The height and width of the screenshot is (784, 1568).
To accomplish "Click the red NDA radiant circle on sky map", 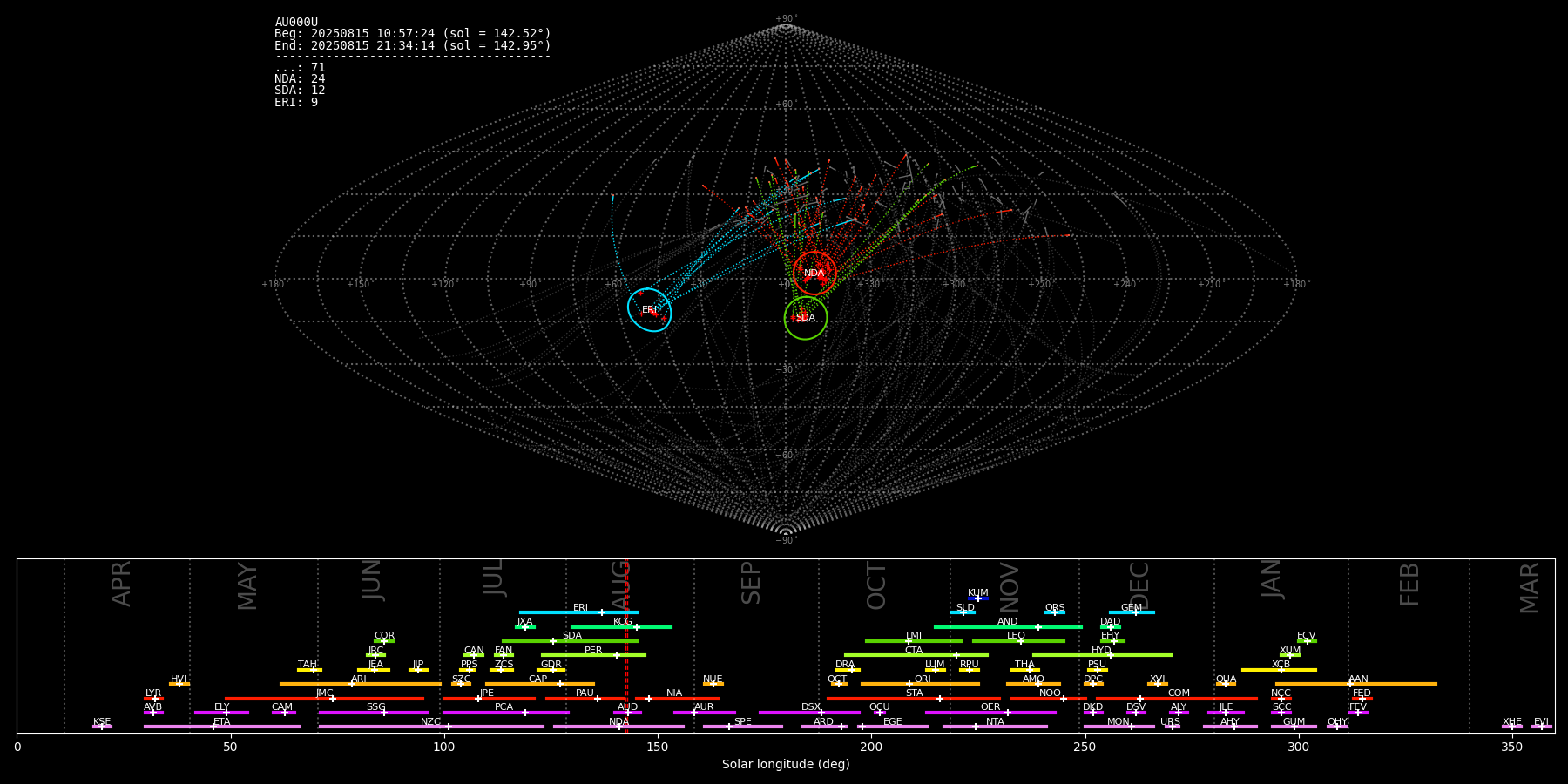I will (x=814, y=273).
